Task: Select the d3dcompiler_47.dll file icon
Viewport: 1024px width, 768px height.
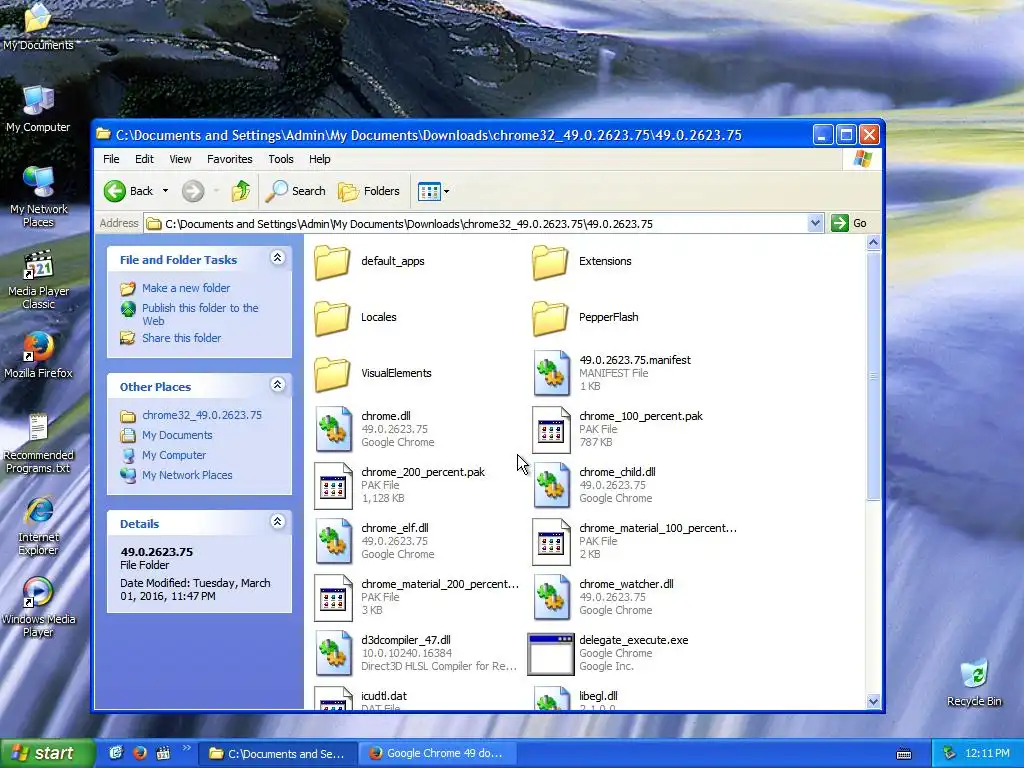Action: tap(334, 654)
